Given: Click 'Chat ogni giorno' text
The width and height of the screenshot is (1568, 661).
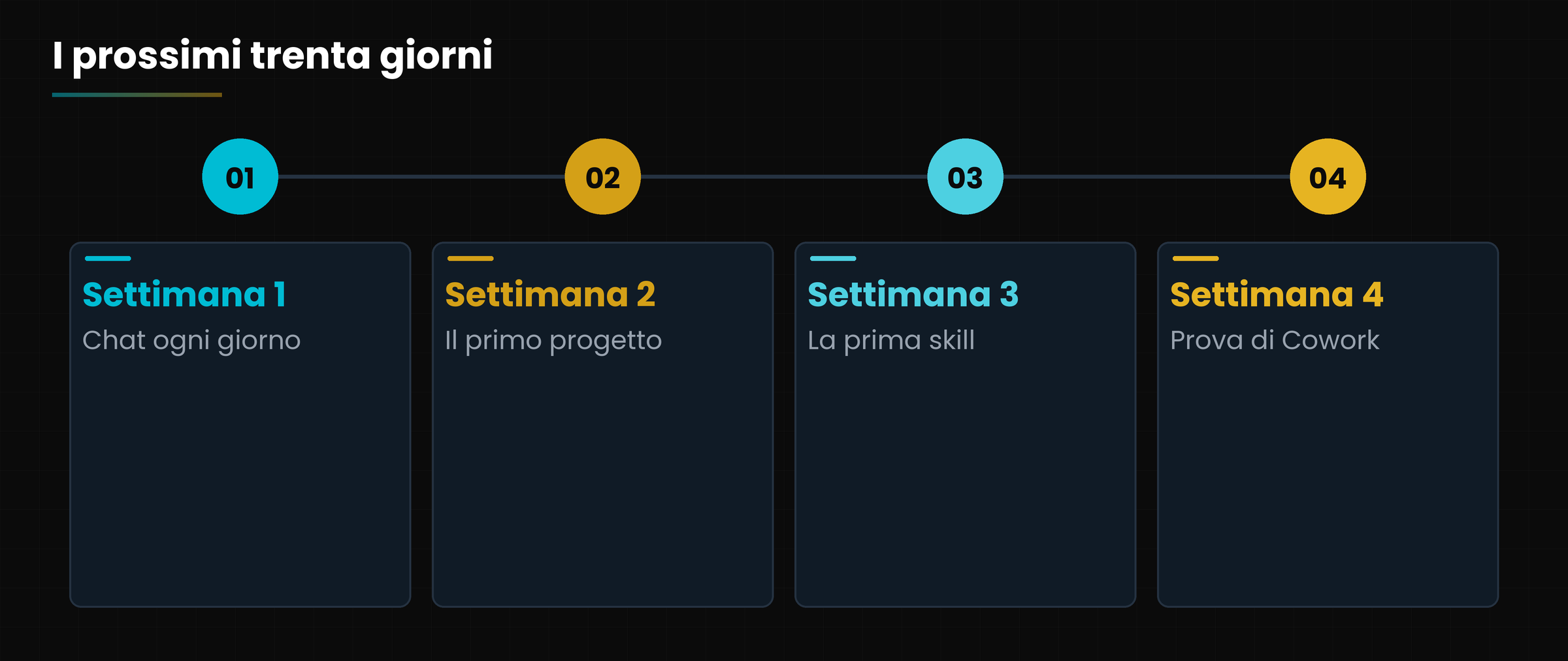Looking at the screenshot, I should [191, 341].
